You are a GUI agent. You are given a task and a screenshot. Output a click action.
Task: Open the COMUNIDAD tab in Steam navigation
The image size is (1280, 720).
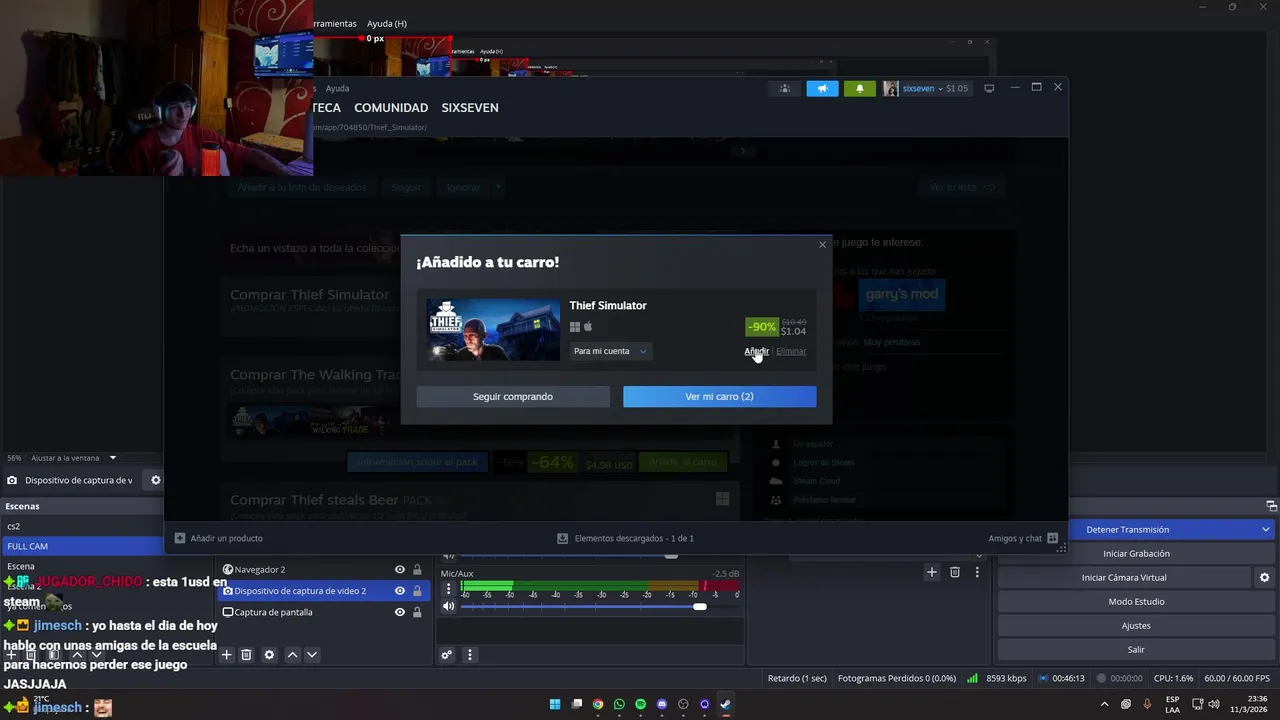click(391, 108)
